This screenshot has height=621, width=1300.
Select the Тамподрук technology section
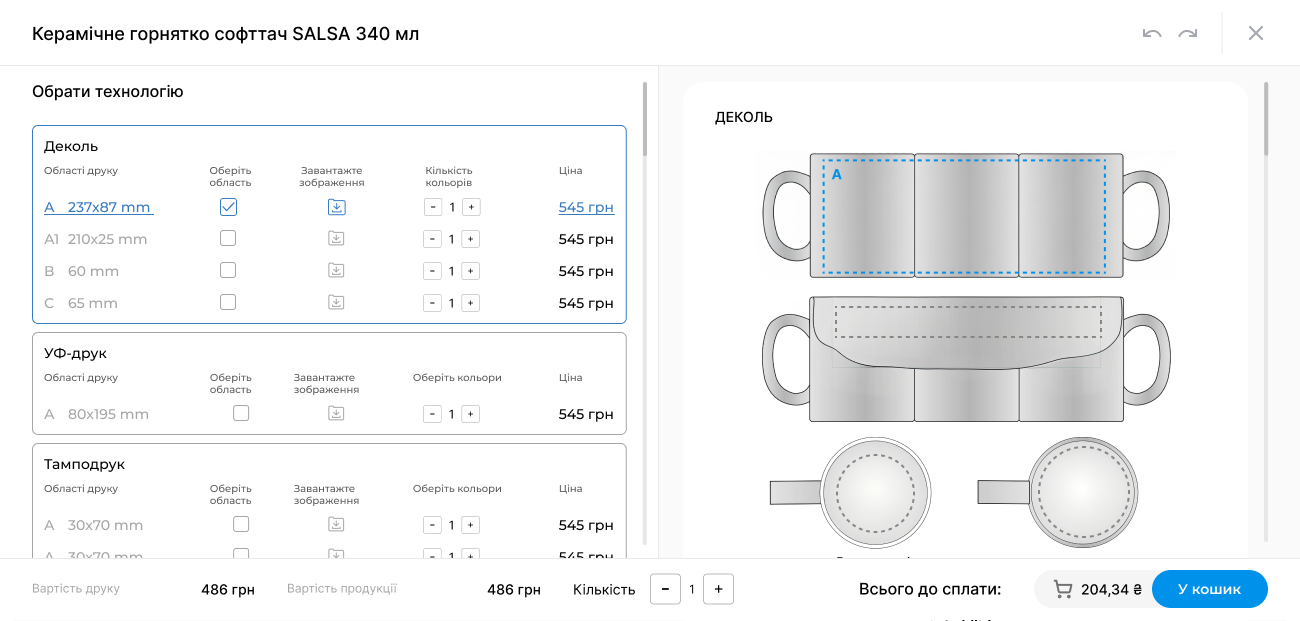(x=84, y=464)
